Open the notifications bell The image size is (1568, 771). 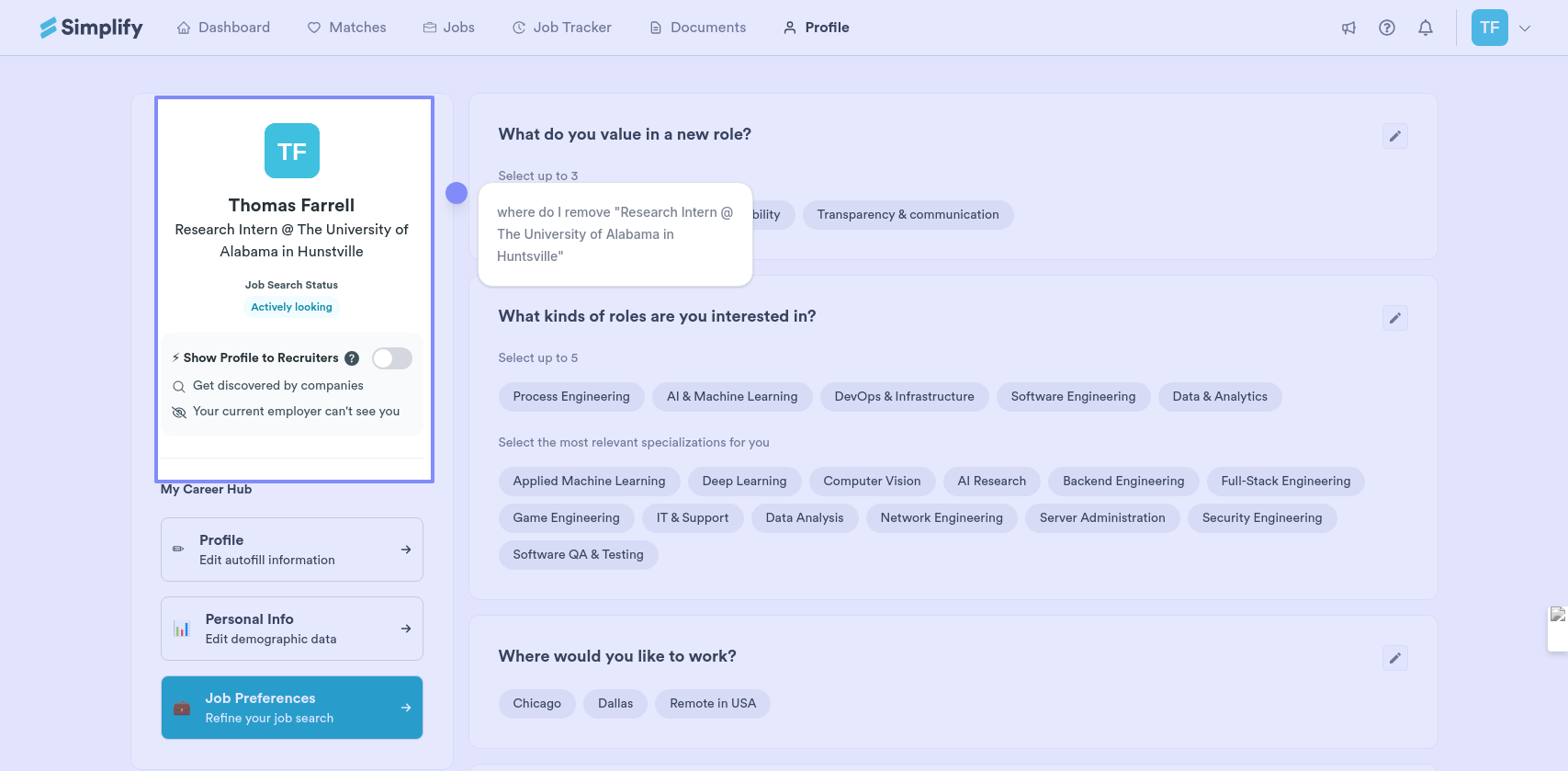pyautogui.click(x=1426, y=28)
